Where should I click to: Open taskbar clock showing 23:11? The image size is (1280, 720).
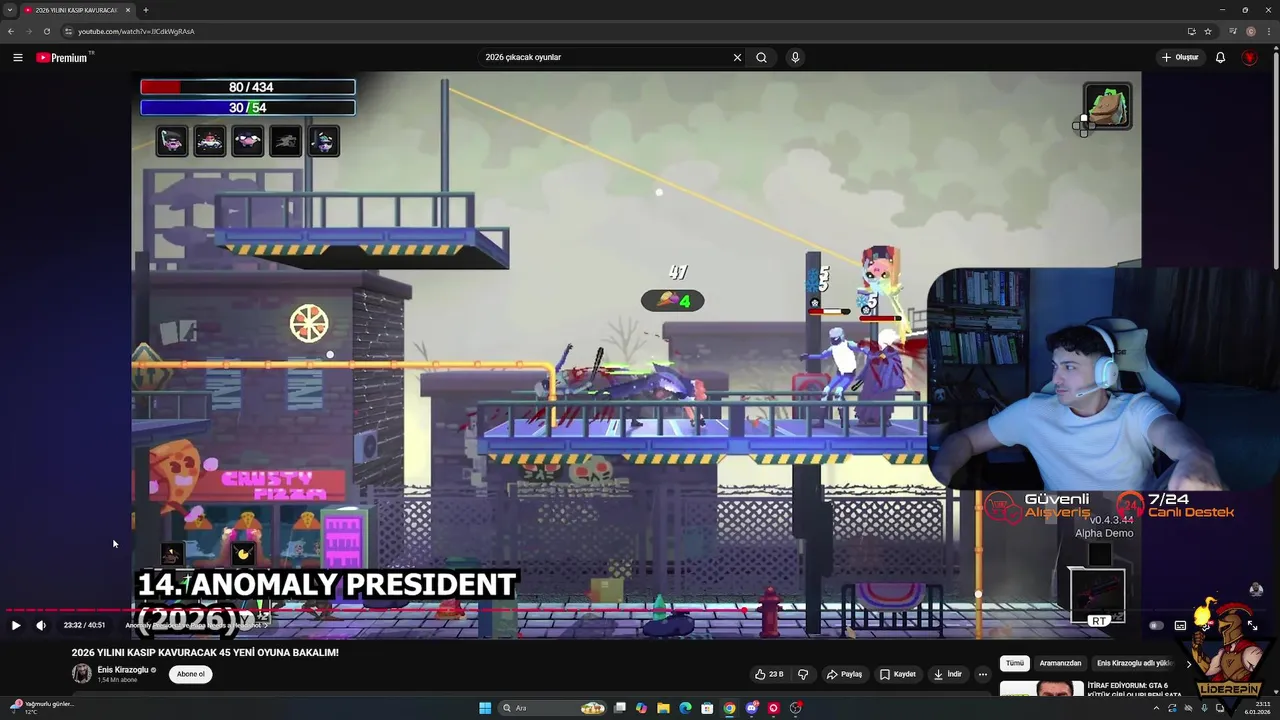1257,708
